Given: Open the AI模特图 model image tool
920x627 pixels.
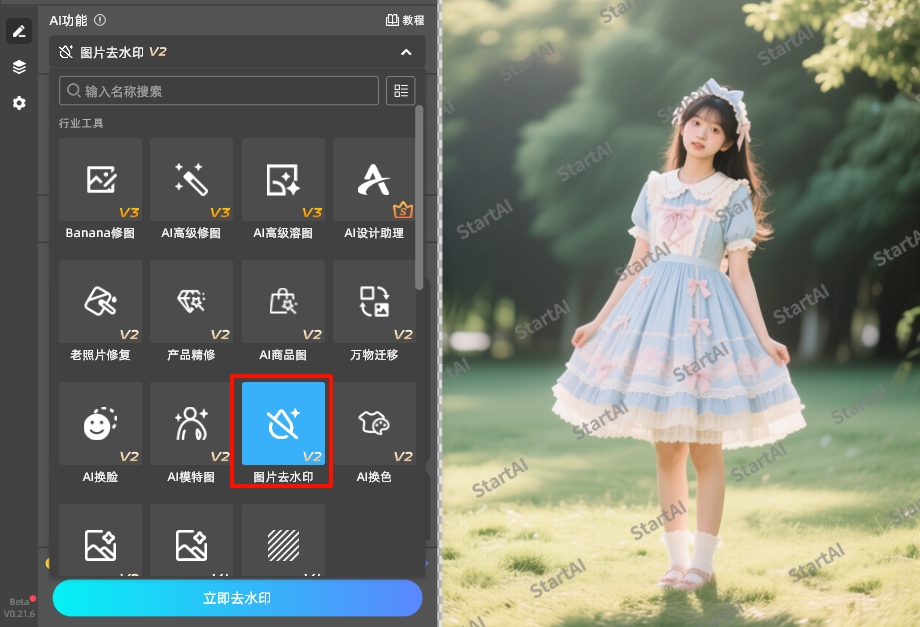Looking at the screenshot, I should (190, 423).
